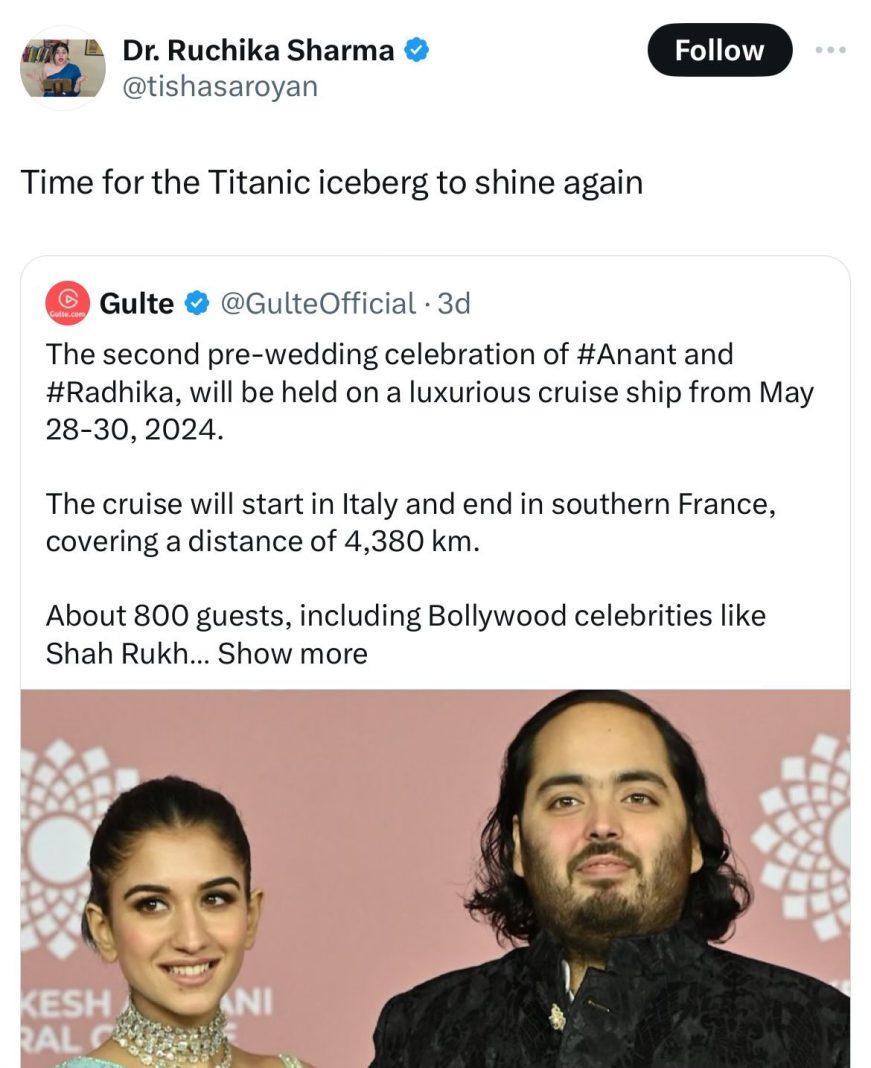Open Dr. Ruchika Sharma's profile avatar

click(63, 68)
